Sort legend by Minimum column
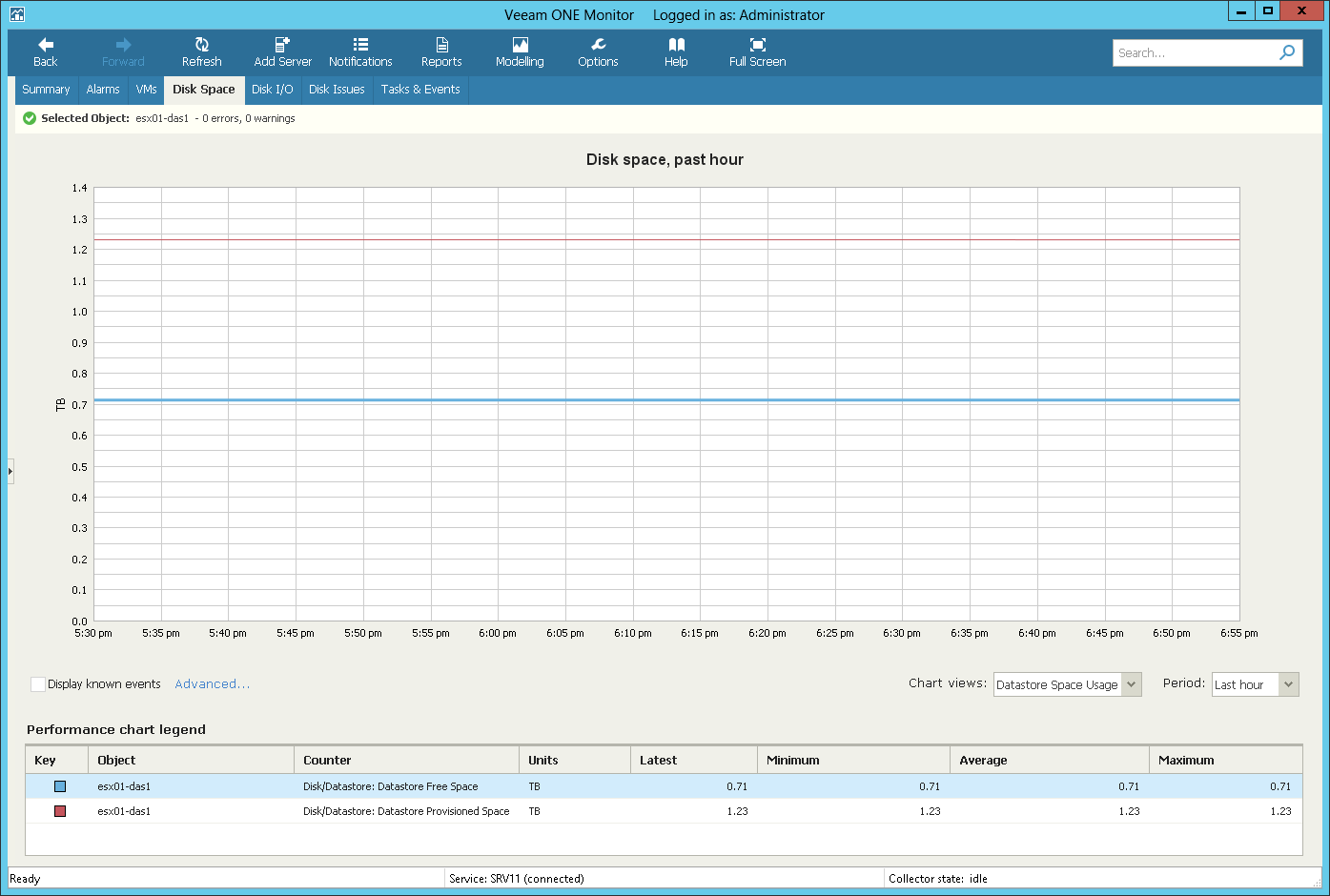This screenshot has height=896, width=1330. coord(854,760)
